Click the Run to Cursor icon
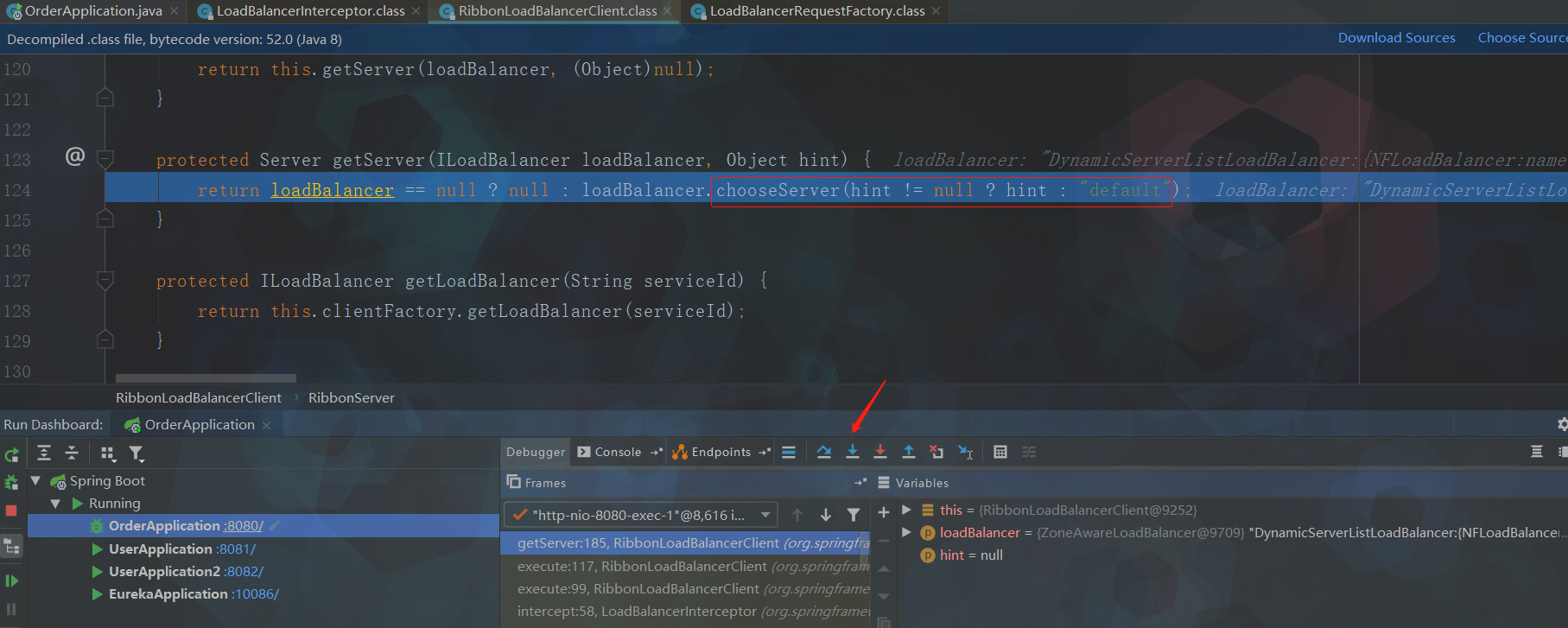The height and width of the screenshot is (628, 1568). 966,452
